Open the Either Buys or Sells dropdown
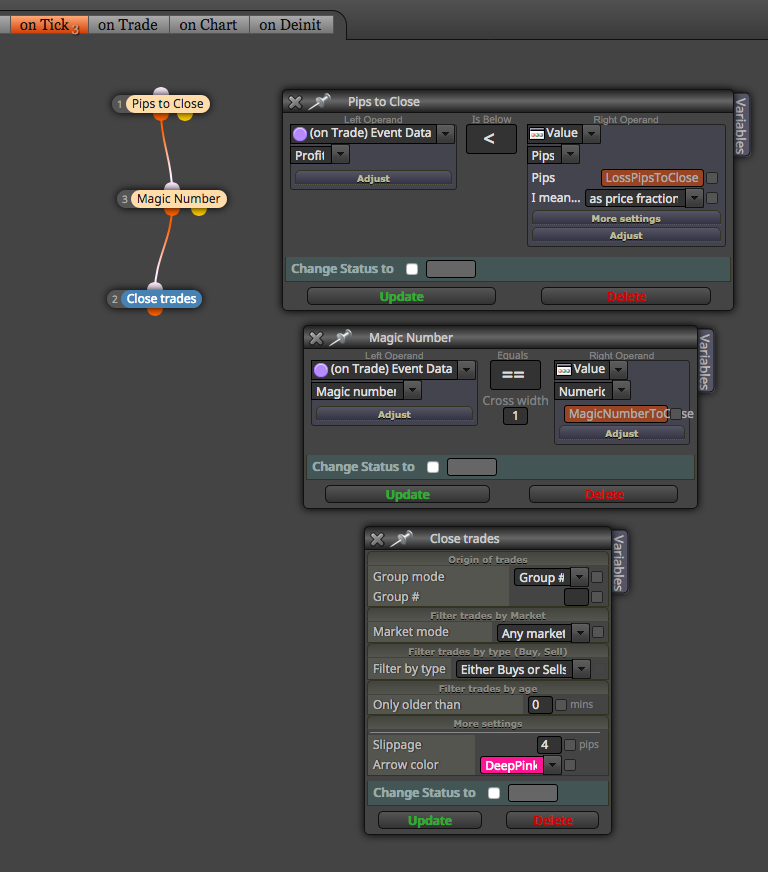Viewport: 768px width, 872px height. click(582, 669)
